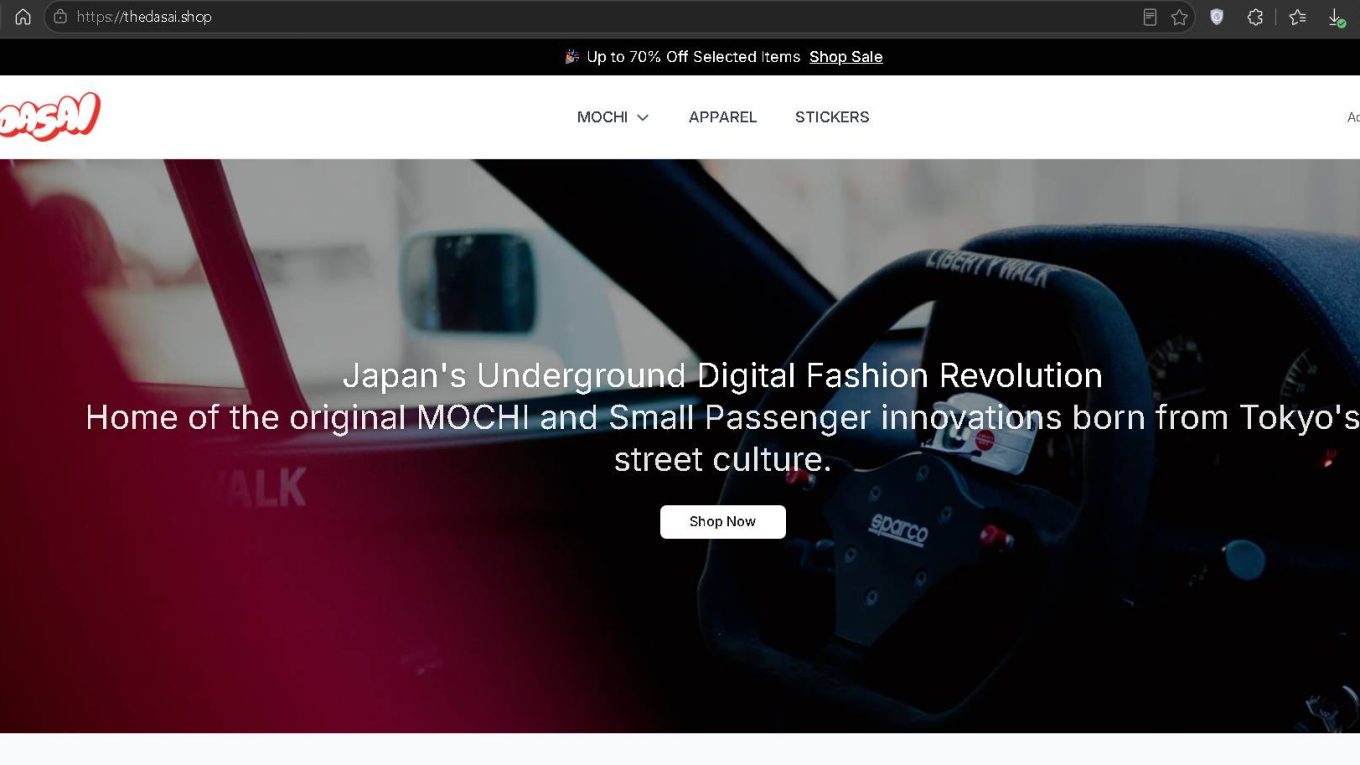The height and width of the screenshot is (765, 1360).
Task: Click 'Japan's Underground Digital Fashion Revolution' heading
Action: tap(723, 375)
